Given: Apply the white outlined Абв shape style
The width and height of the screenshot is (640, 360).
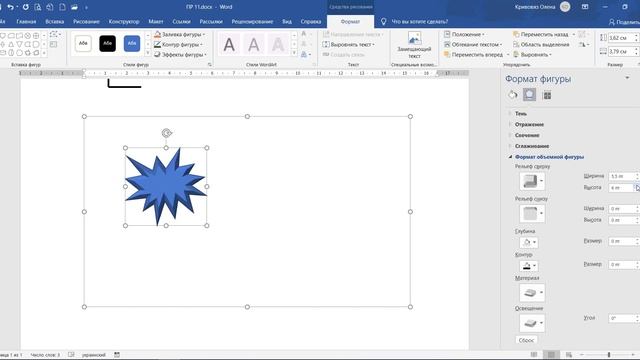Looking at the screenshot, I should point(83,43).
